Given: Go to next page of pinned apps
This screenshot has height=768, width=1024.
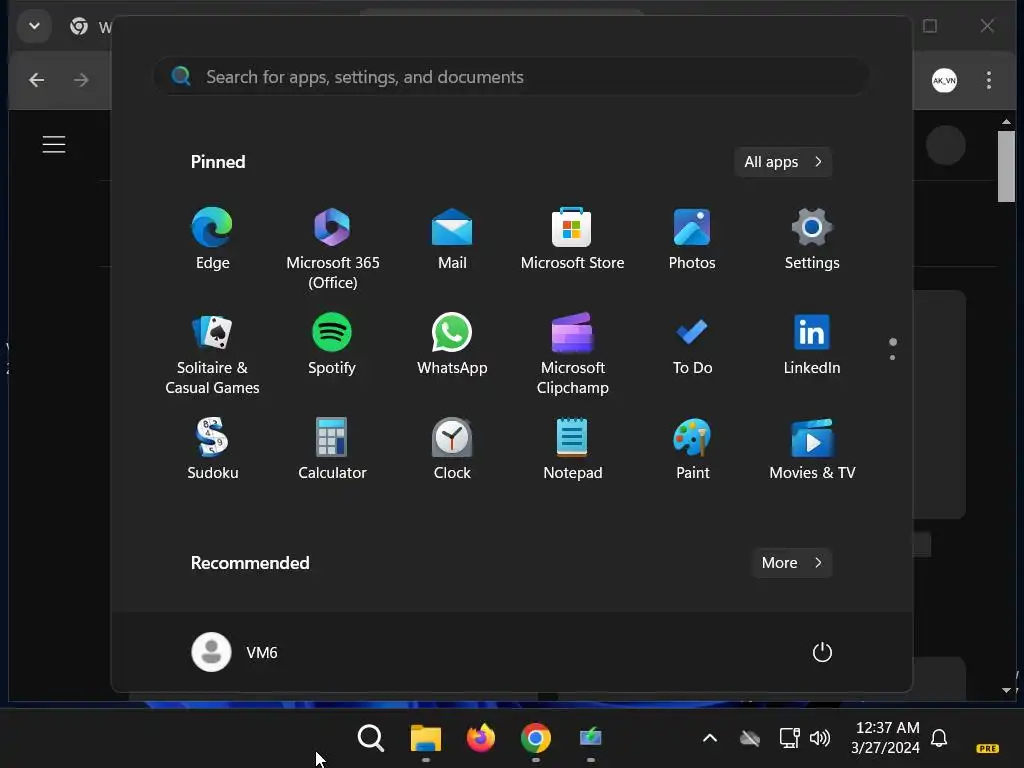Looking at the screenshot, I should coord(893,357).
